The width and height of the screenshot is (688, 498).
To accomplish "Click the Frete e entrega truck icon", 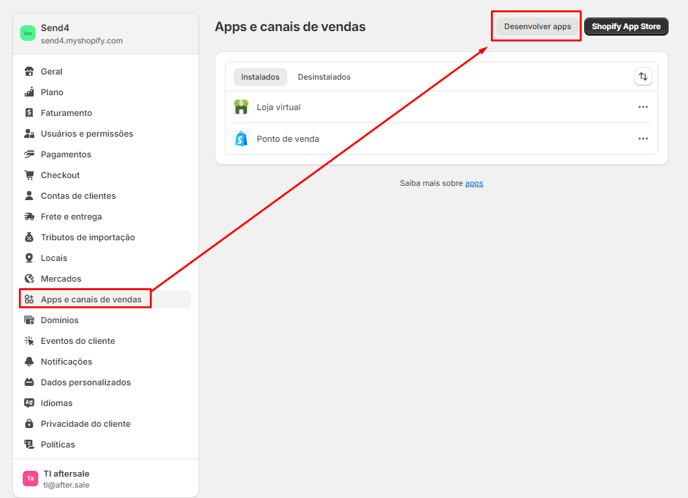I will [29, 216].
